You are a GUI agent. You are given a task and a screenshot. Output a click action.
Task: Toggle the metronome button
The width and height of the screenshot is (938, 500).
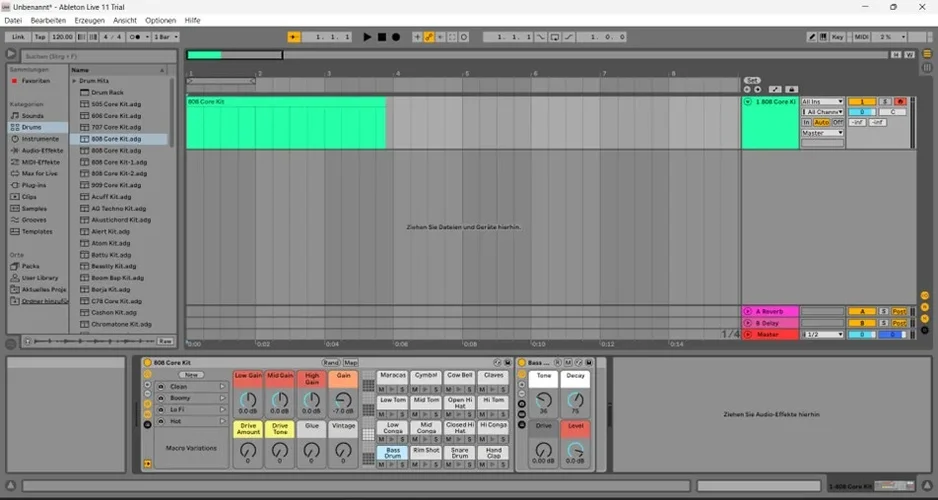[x=136, y=37]
